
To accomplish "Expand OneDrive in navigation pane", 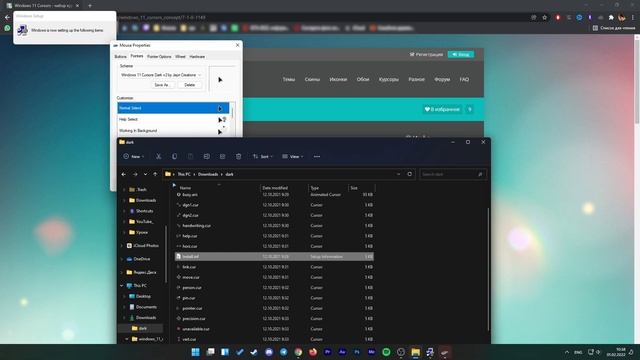I will pyautogui.click(x=122, y=259).
